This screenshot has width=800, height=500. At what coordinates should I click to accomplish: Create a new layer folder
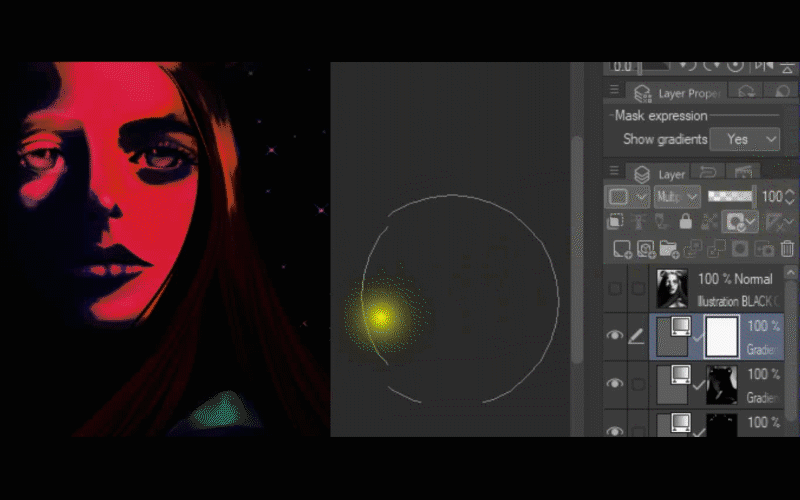(669, 249)
